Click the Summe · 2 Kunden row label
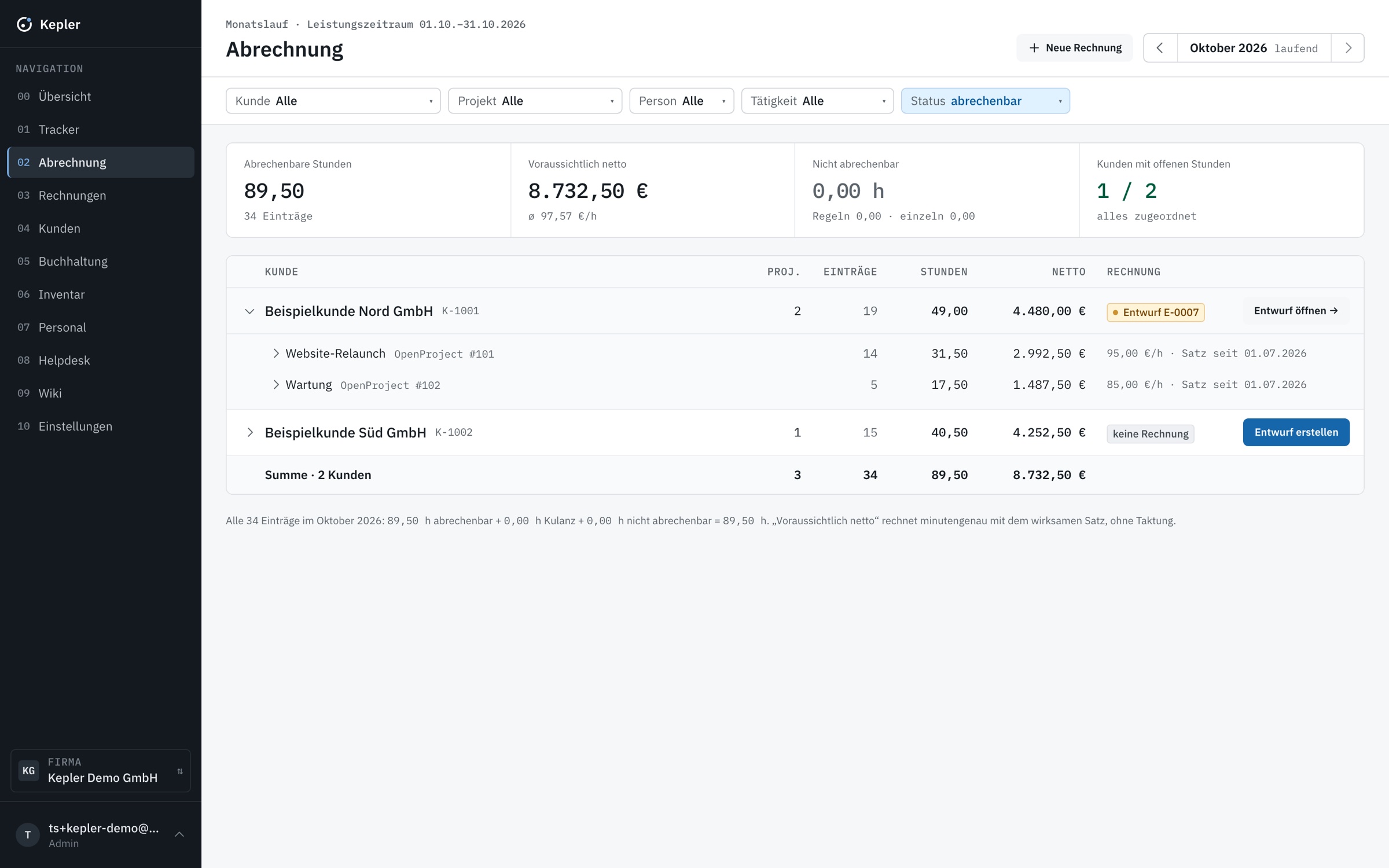 [x=318, y=475]
